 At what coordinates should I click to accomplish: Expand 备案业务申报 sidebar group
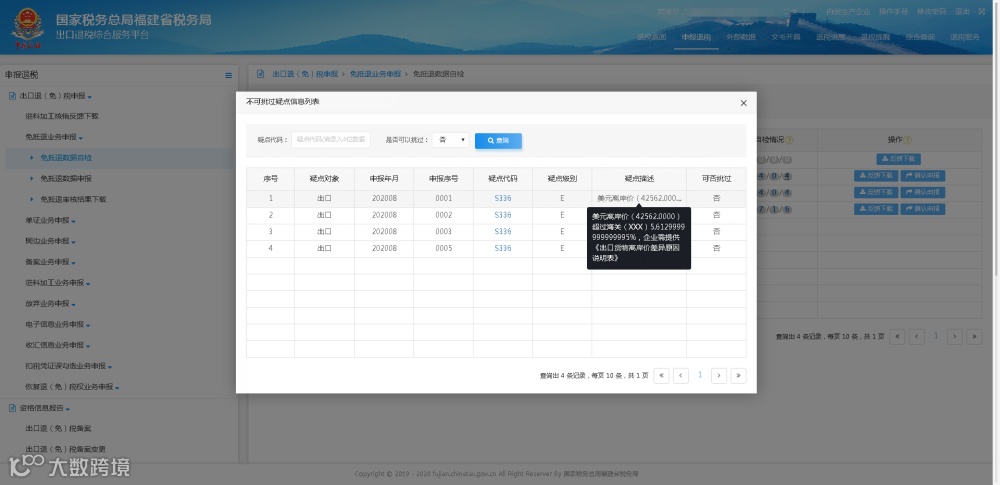tap(50, 262)
